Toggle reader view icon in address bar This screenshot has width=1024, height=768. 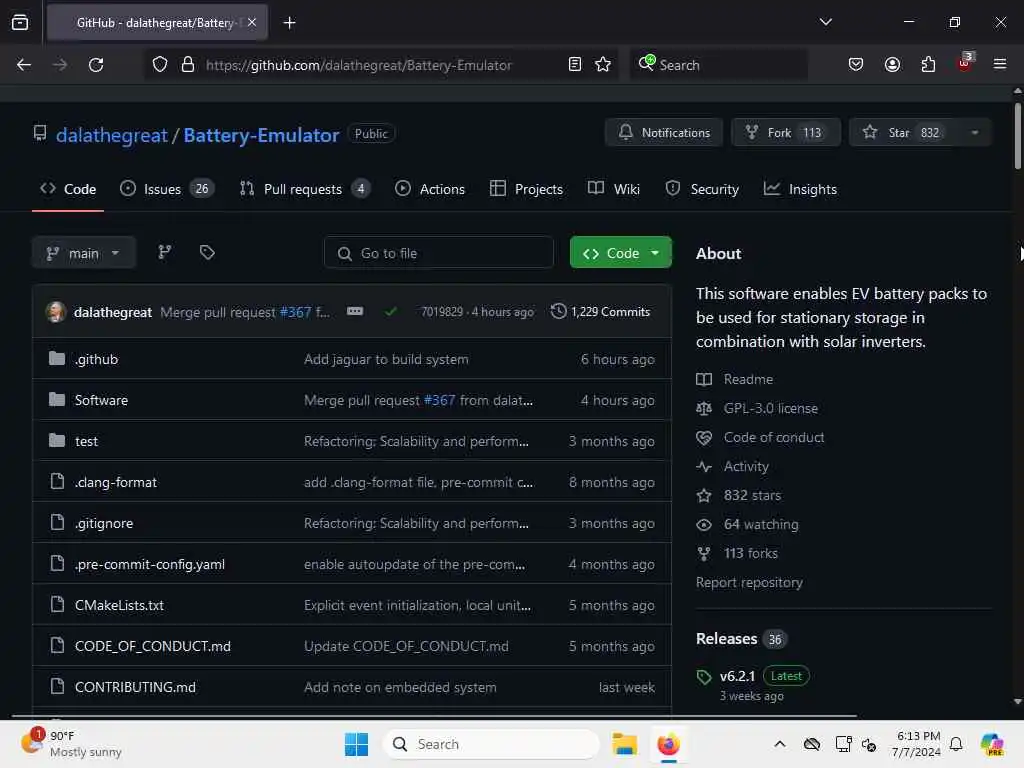point(575,65)
